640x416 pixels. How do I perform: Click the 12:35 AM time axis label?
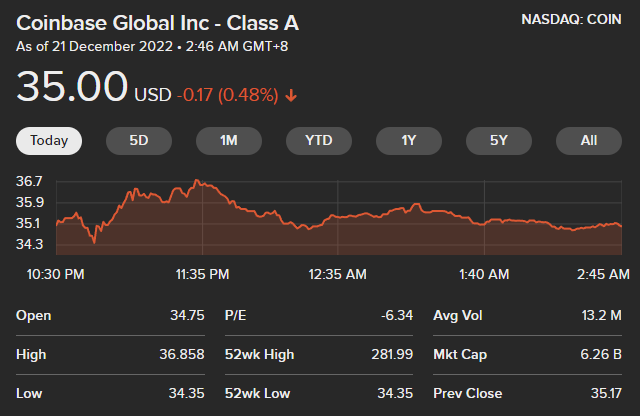pos(338,273)
